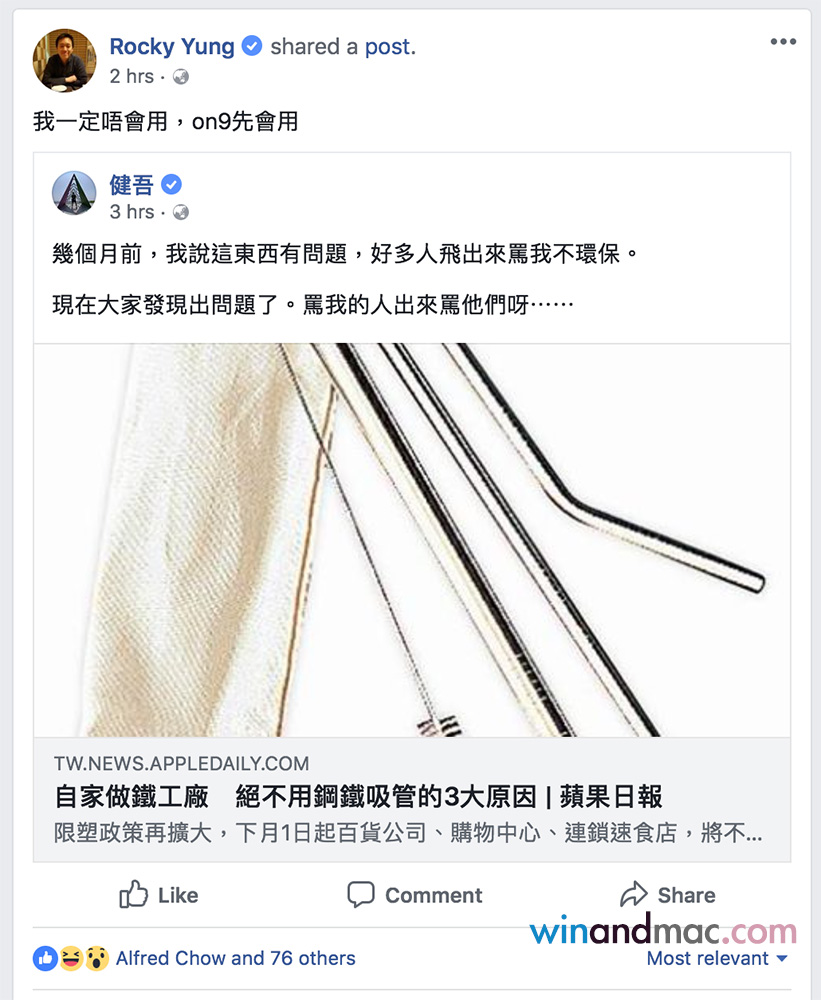Screen dimensions: 821x1000
Task: Open the shared "post" link
Action: 390,47
